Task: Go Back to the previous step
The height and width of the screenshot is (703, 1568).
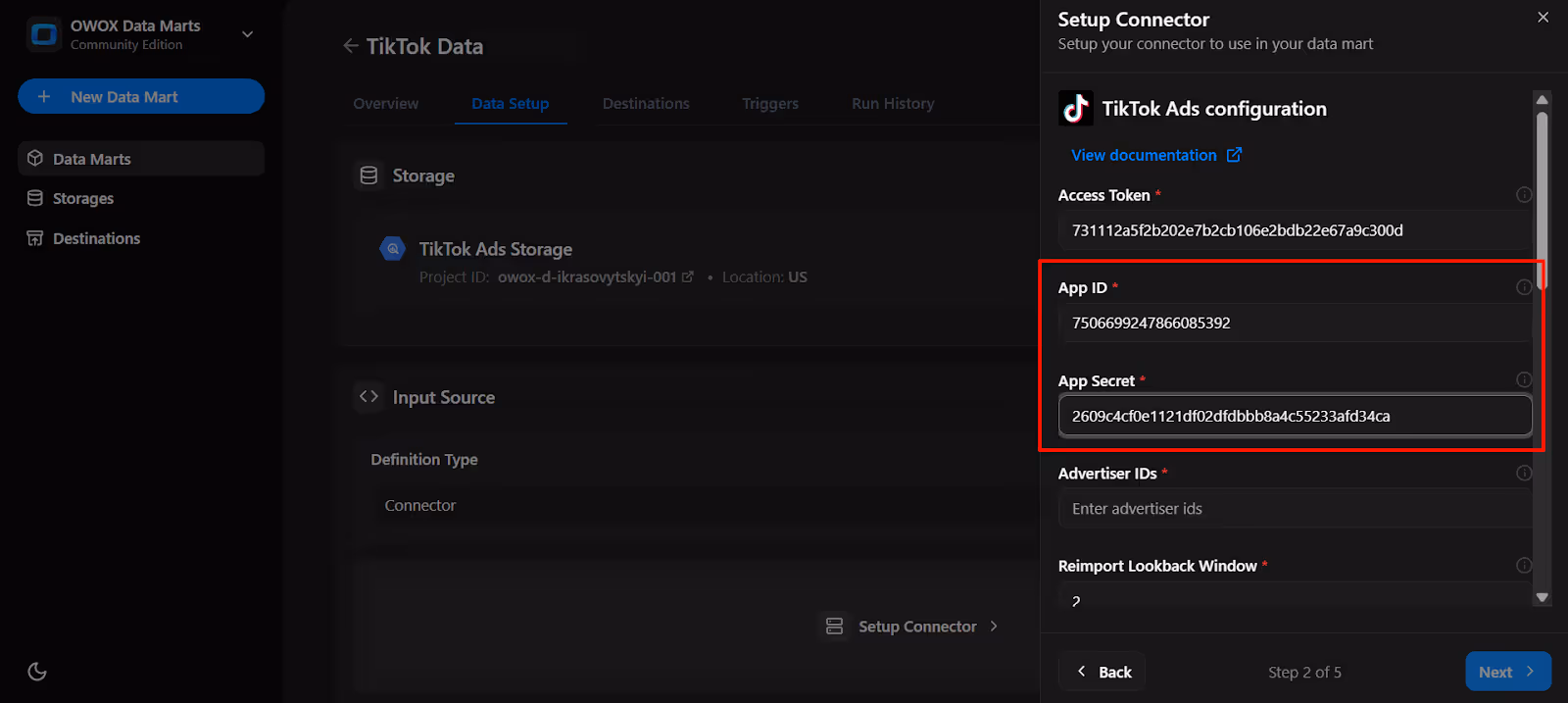Action: [x=1102, y=672]
